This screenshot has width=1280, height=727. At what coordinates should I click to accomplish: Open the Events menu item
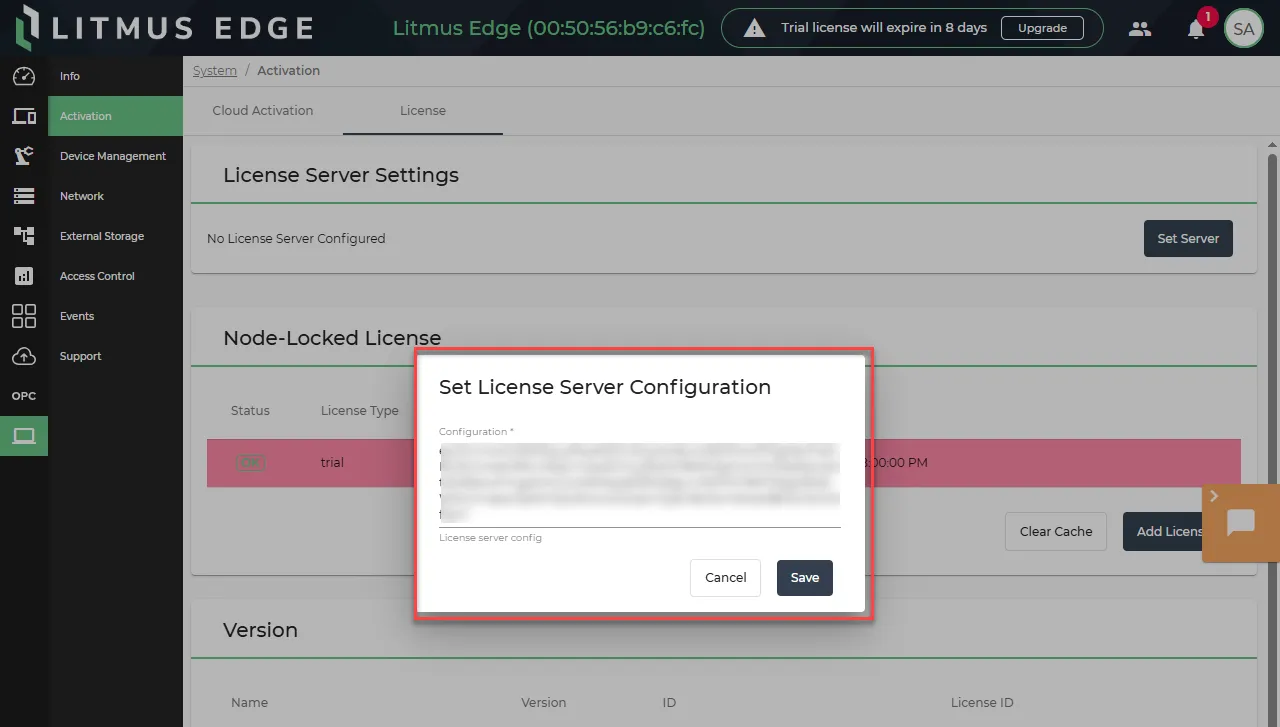pyautogui.click(x=115, y=316)
